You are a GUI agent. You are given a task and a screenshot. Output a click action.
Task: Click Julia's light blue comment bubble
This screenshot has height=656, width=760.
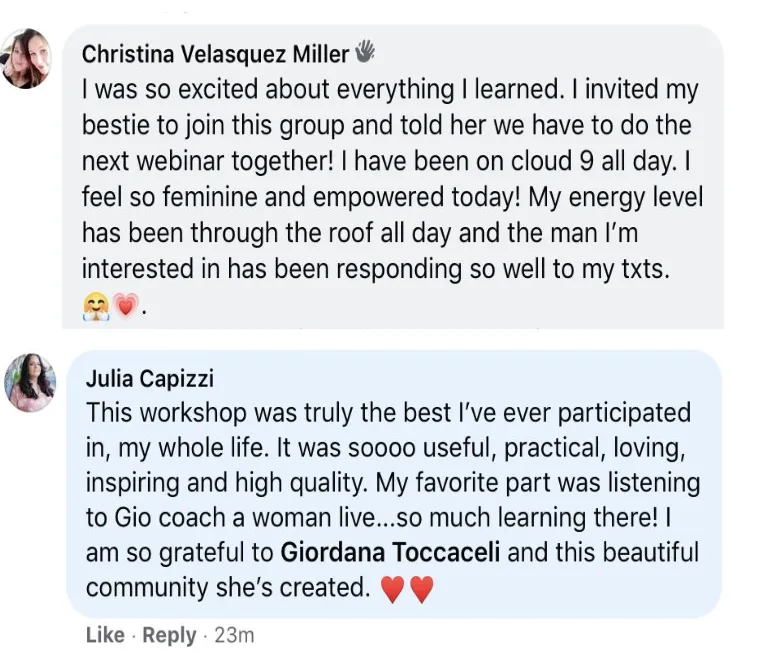(394, 484)
